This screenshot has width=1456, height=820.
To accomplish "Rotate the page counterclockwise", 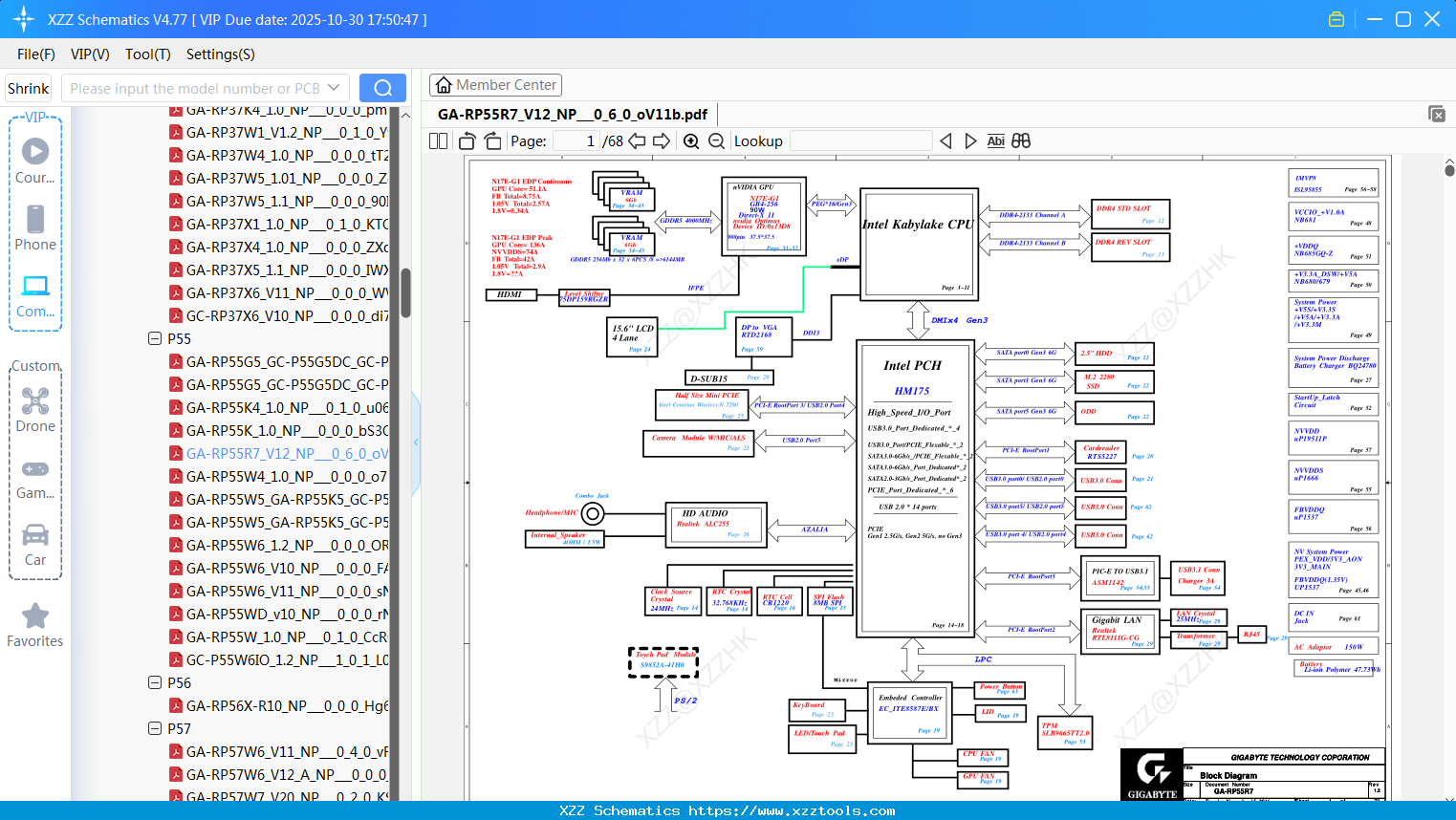I will point(467,141).
